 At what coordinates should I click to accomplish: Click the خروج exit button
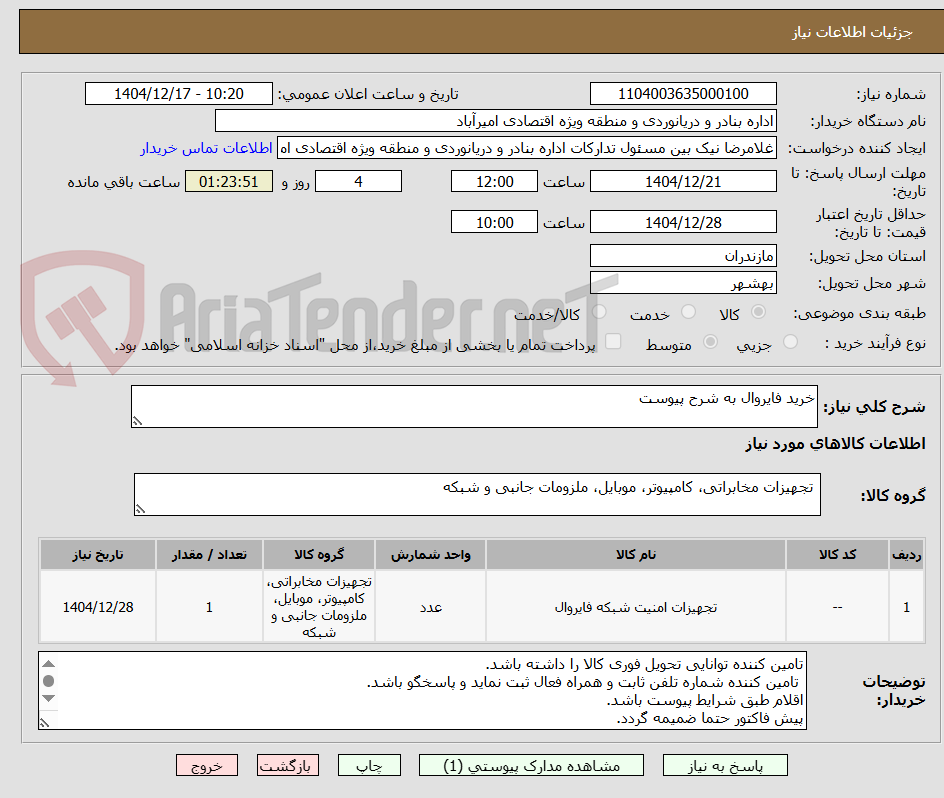[206, 765]
